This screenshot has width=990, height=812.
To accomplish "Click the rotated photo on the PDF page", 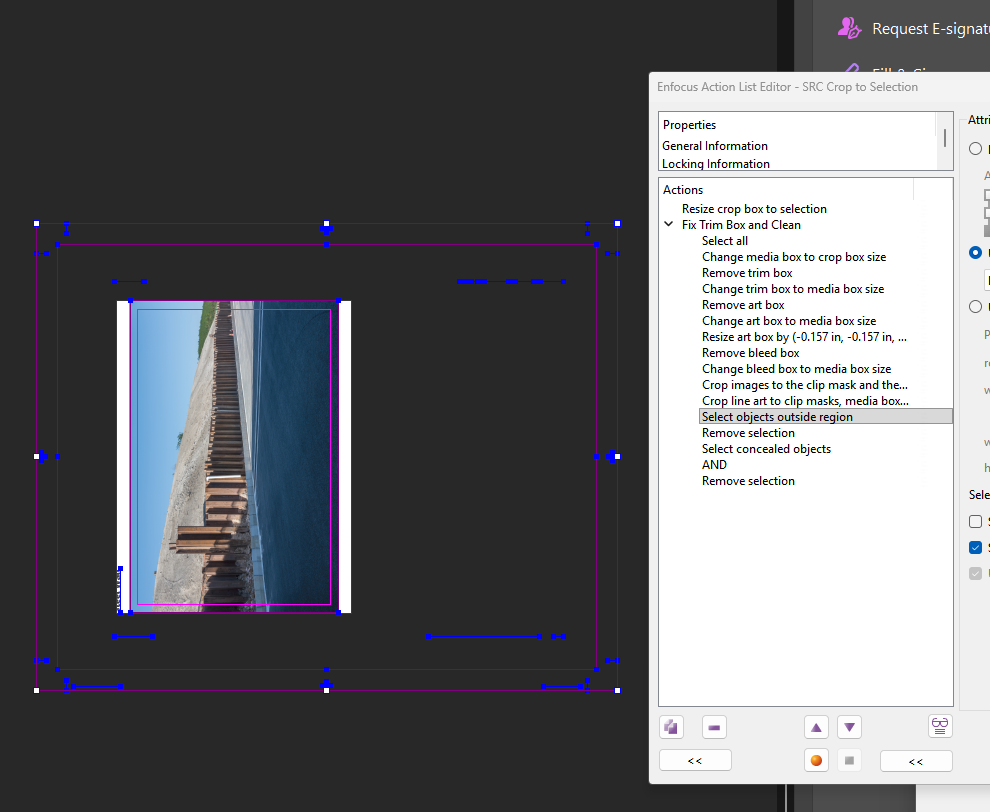I will tap(234, 457).
